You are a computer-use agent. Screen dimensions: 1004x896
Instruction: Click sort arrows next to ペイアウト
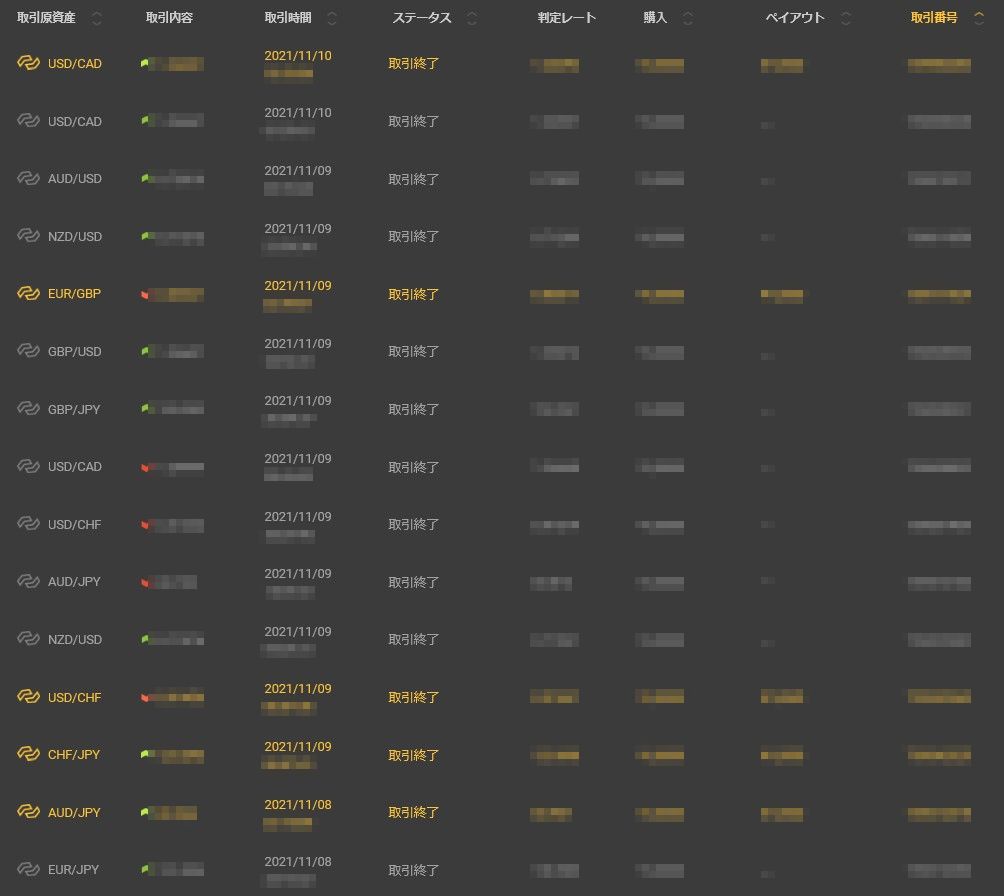(x=846, y=18)
